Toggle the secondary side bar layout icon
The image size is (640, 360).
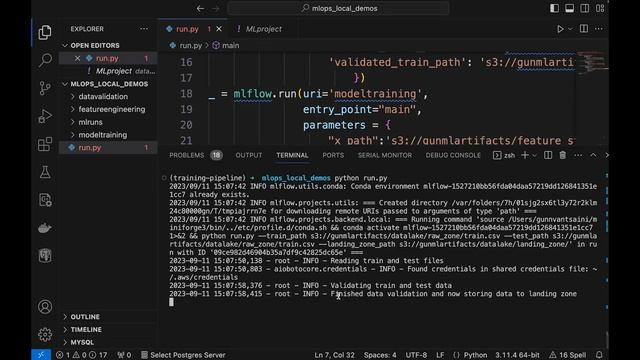pos(584,8)
